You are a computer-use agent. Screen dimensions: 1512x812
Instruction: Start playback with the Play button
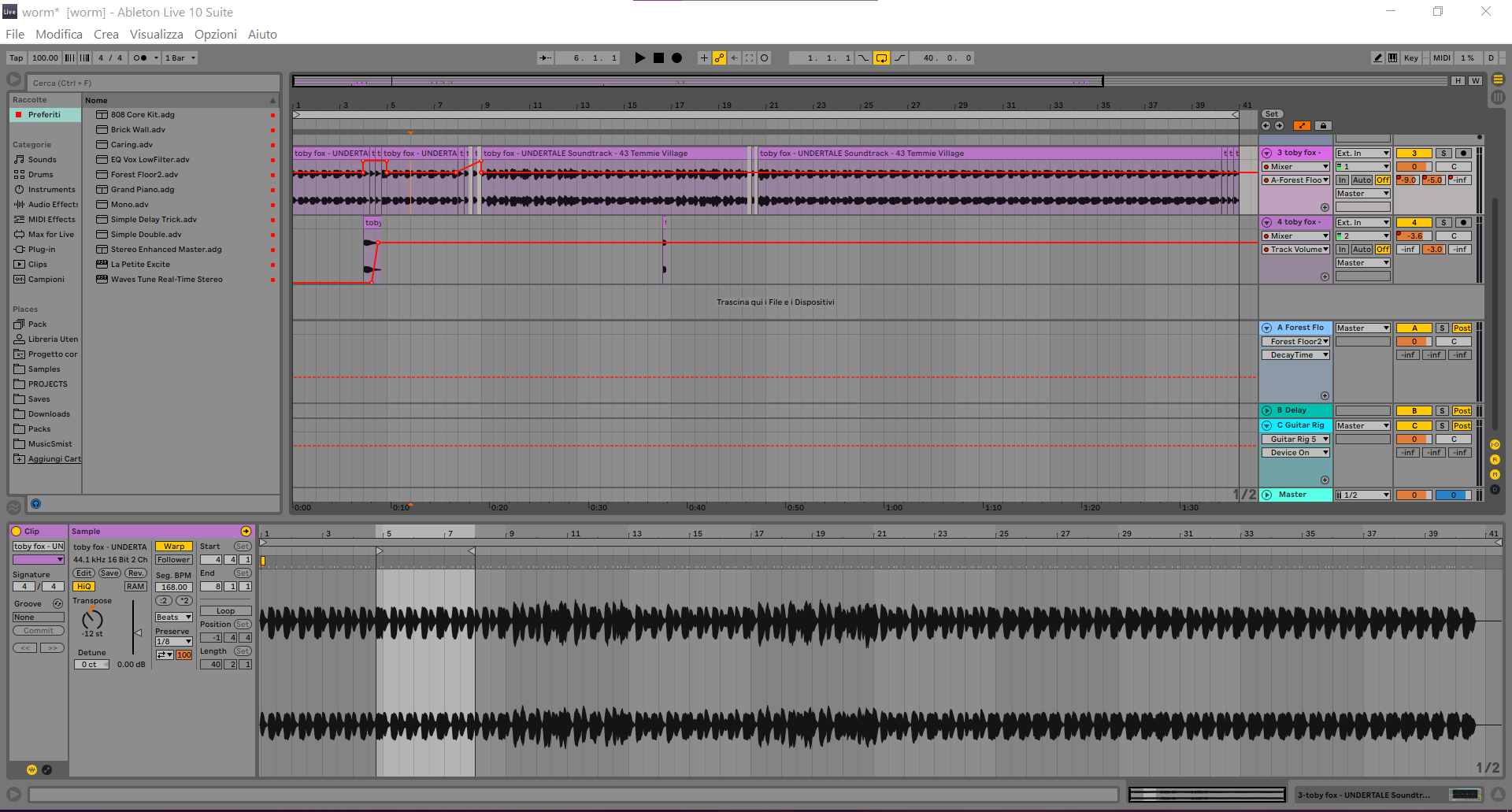[639, 57]
